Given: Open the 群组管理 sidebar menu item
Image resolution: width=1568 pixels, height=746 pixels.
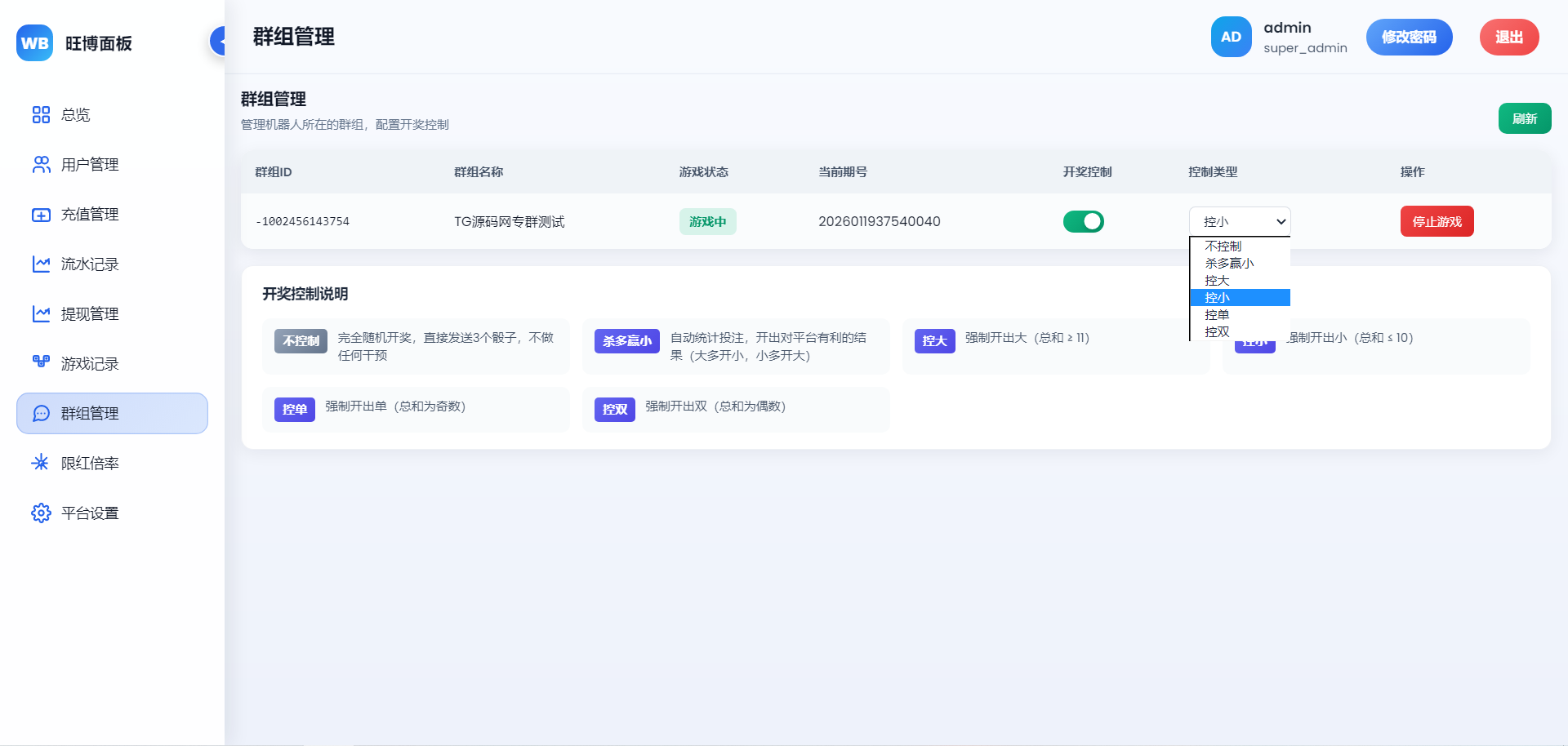Looking at the screenshot, I should tap(112, 414).
